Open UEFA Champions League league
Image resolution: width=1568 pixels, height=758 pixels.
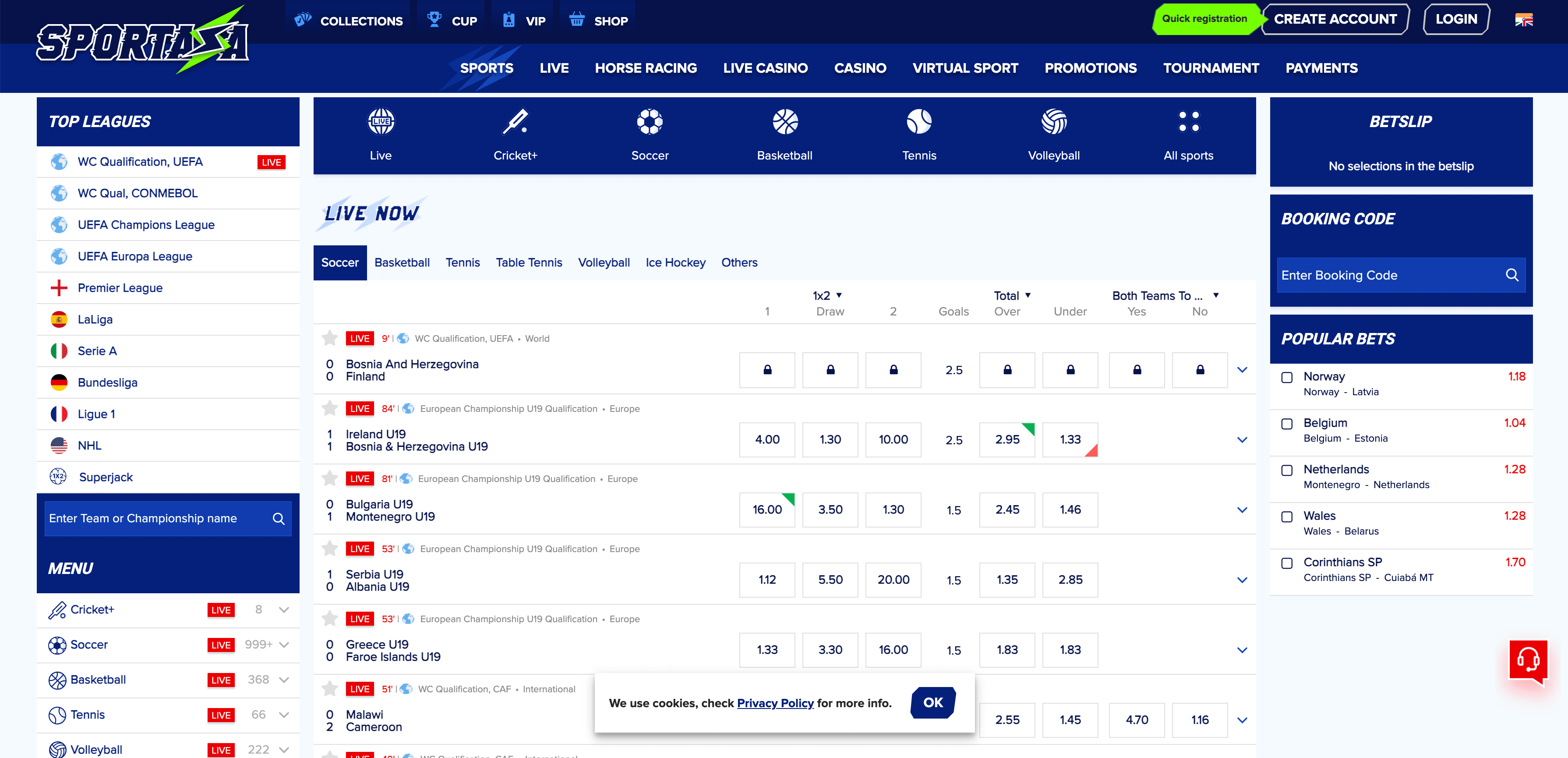[x=168, y=225]
